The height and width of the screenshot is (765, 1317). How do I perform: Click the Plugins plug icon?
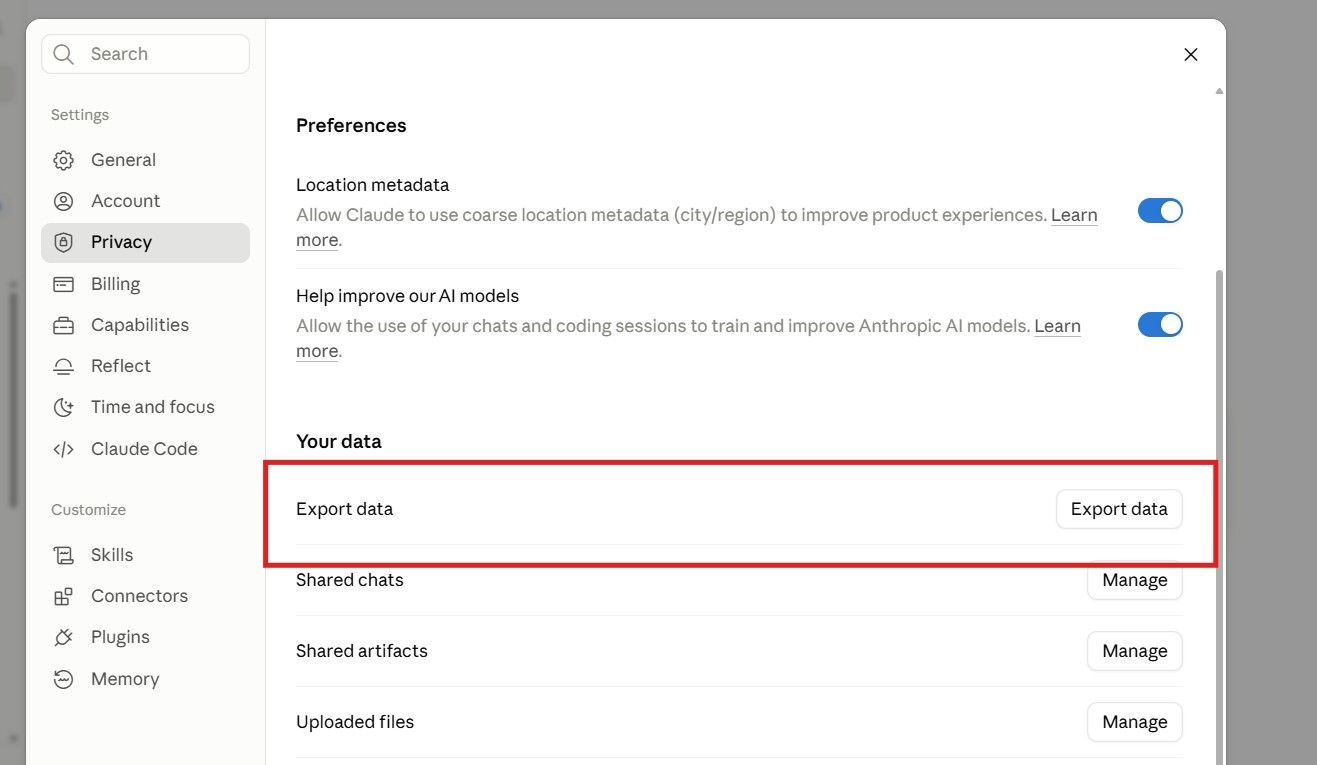[x=63, y=637]
